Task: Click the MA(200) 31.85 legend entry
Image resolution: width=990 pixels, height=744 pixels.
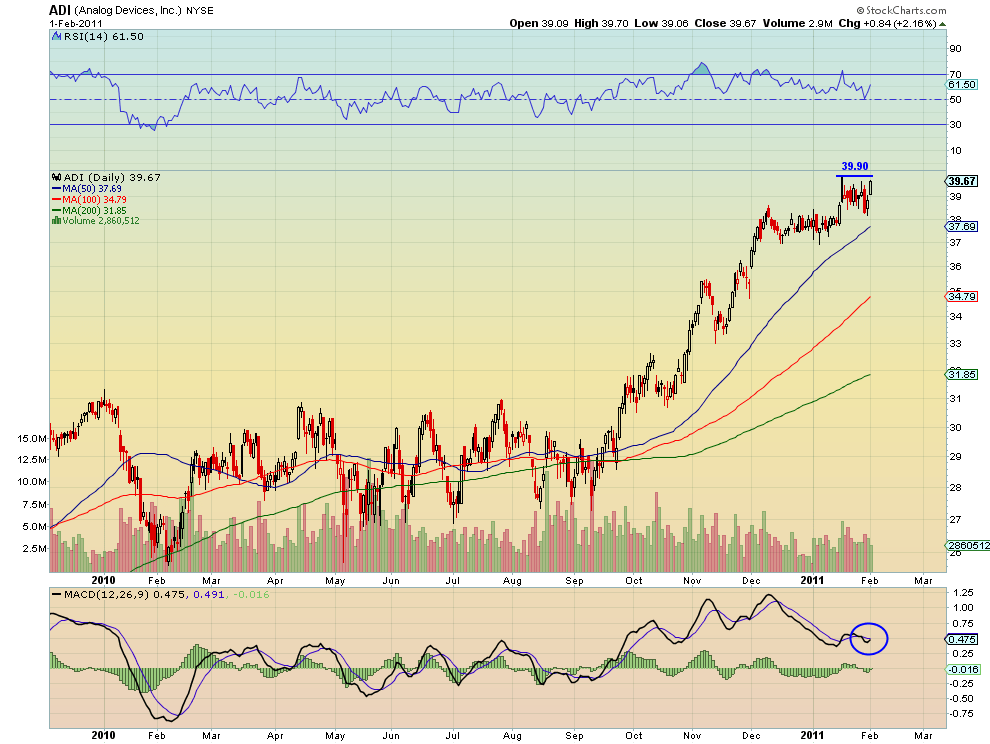Action: coord(89,210)
